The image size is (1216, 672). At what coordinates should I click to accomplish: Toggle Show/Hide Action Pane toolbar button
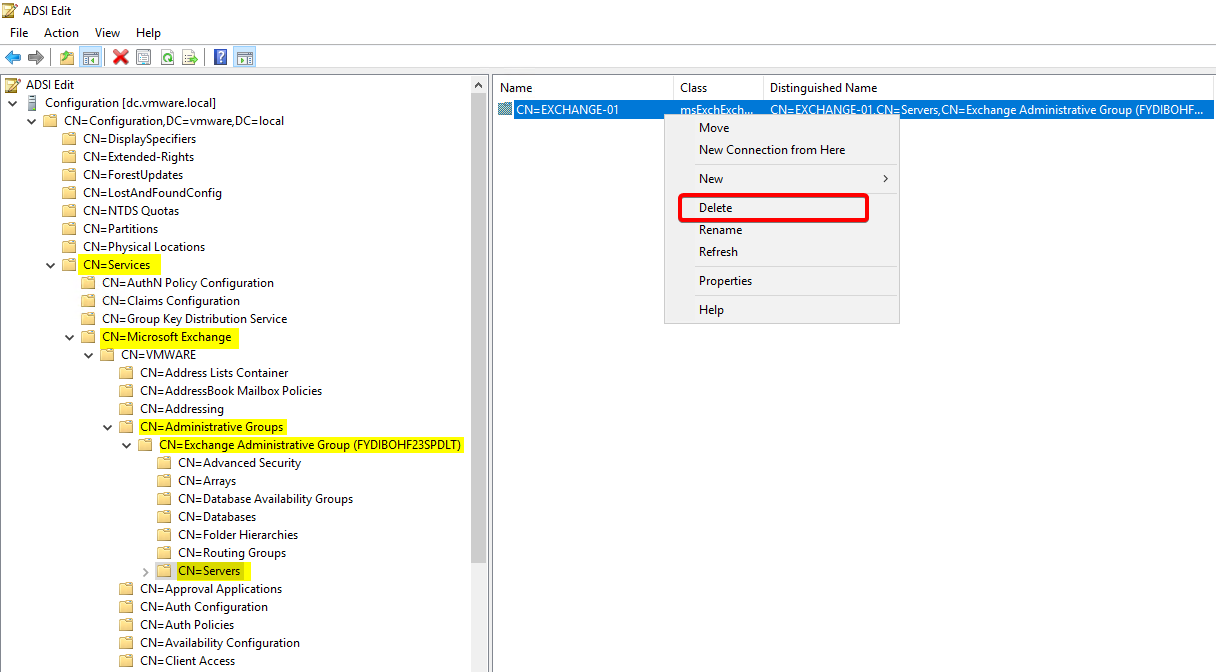244,57
